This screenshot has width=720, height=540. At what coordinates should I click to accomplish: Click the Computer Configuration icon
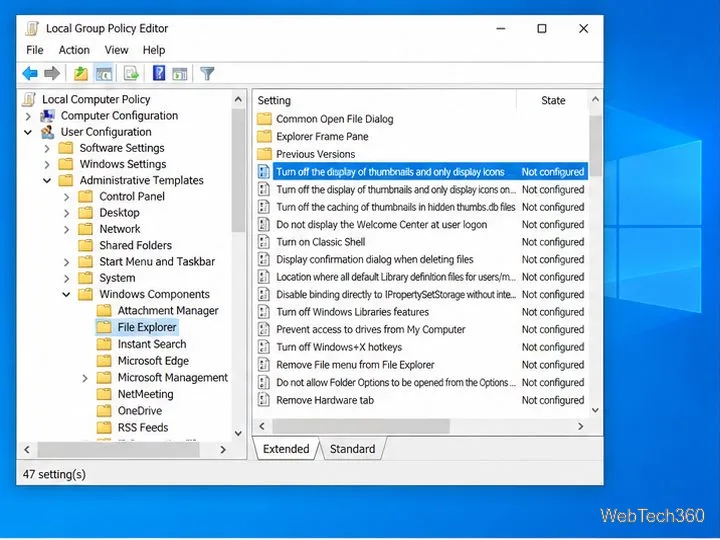point(47,116)
